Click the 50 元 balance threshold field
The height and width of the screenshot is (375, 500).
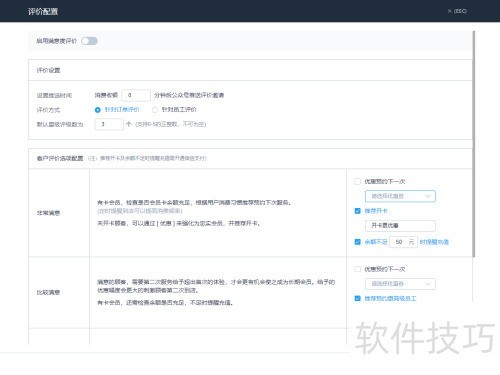pyautogui.click(x=403, y=242)
